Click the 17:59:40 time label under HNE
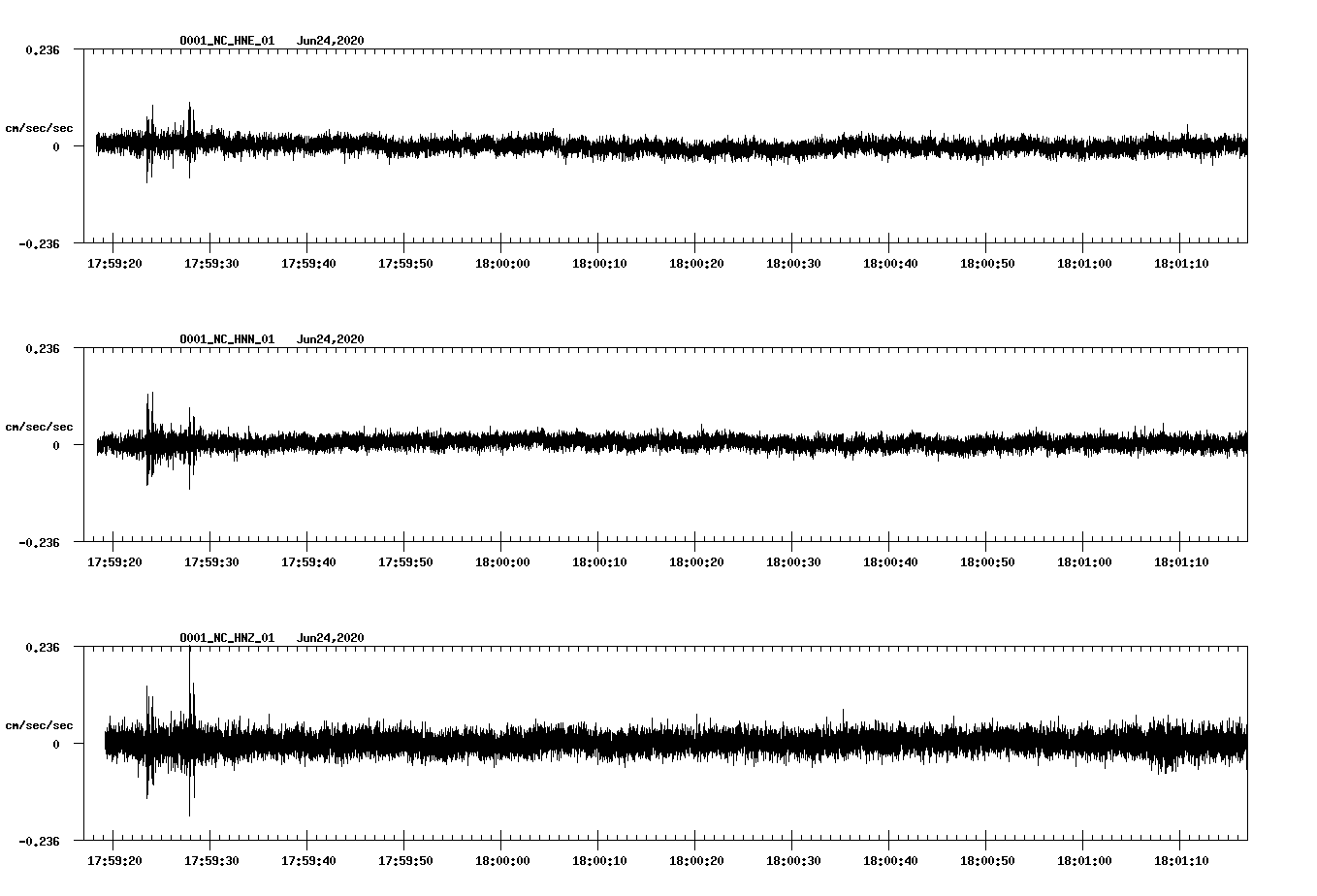 308,263
